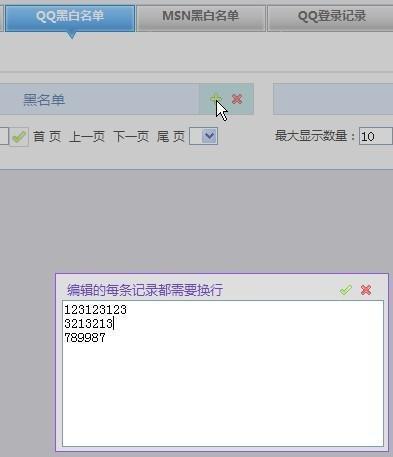The image size is (393, 457).
Task: Cancel the edit dialog with red X
Action: coord(366,290)
